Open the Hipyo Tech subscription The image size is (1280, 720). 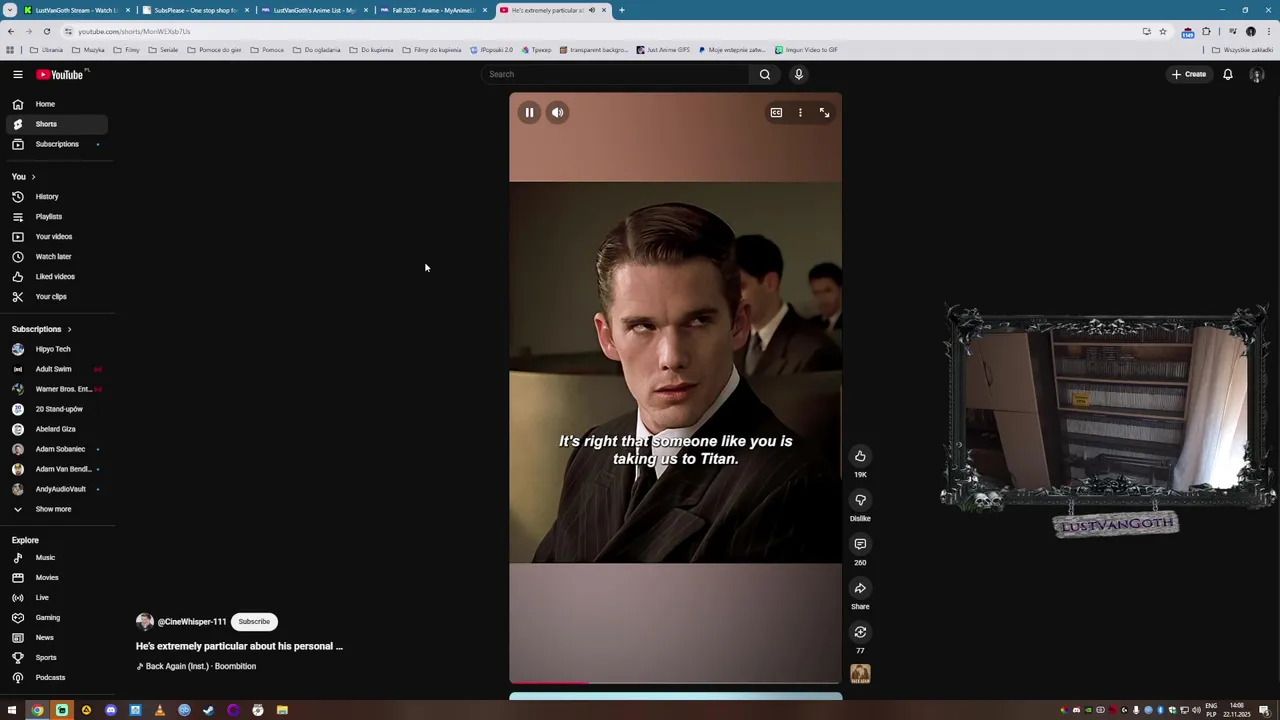(x=56, y=349)
